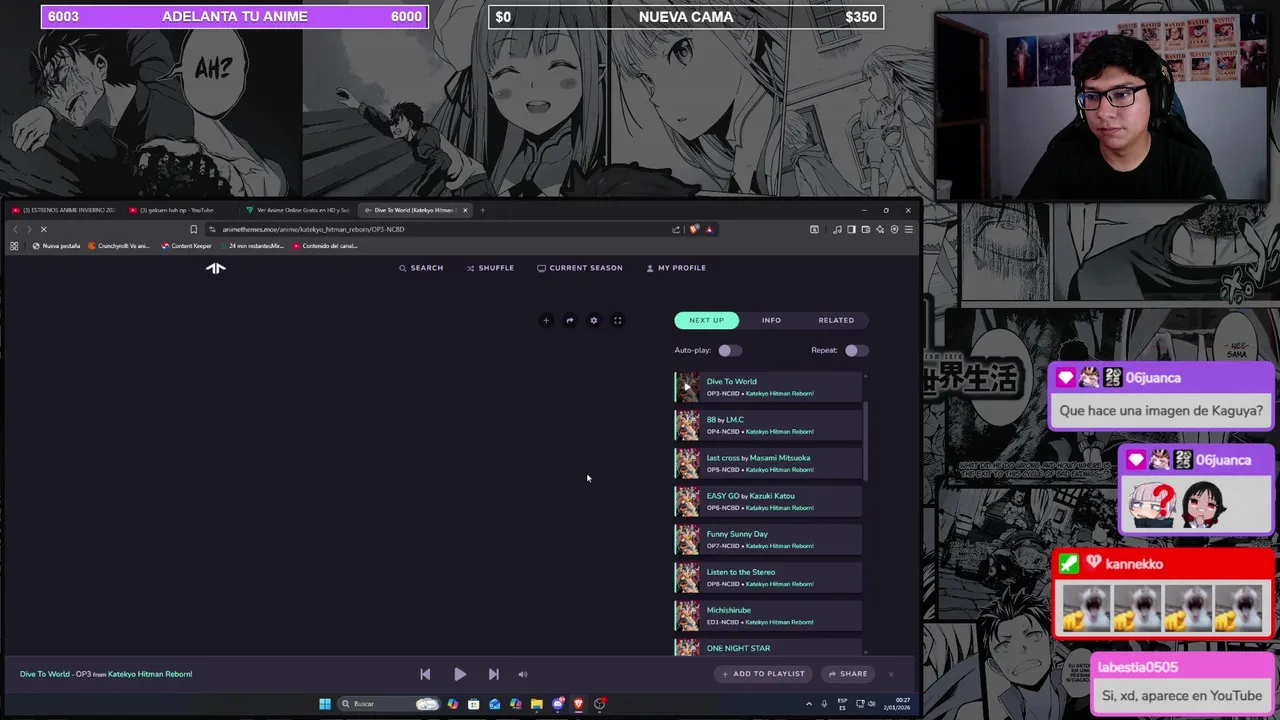Play Dive To World in bottom player
The width and height of the screenshot is (1280, 720).
pyautogui.click(x=460, y=674)
